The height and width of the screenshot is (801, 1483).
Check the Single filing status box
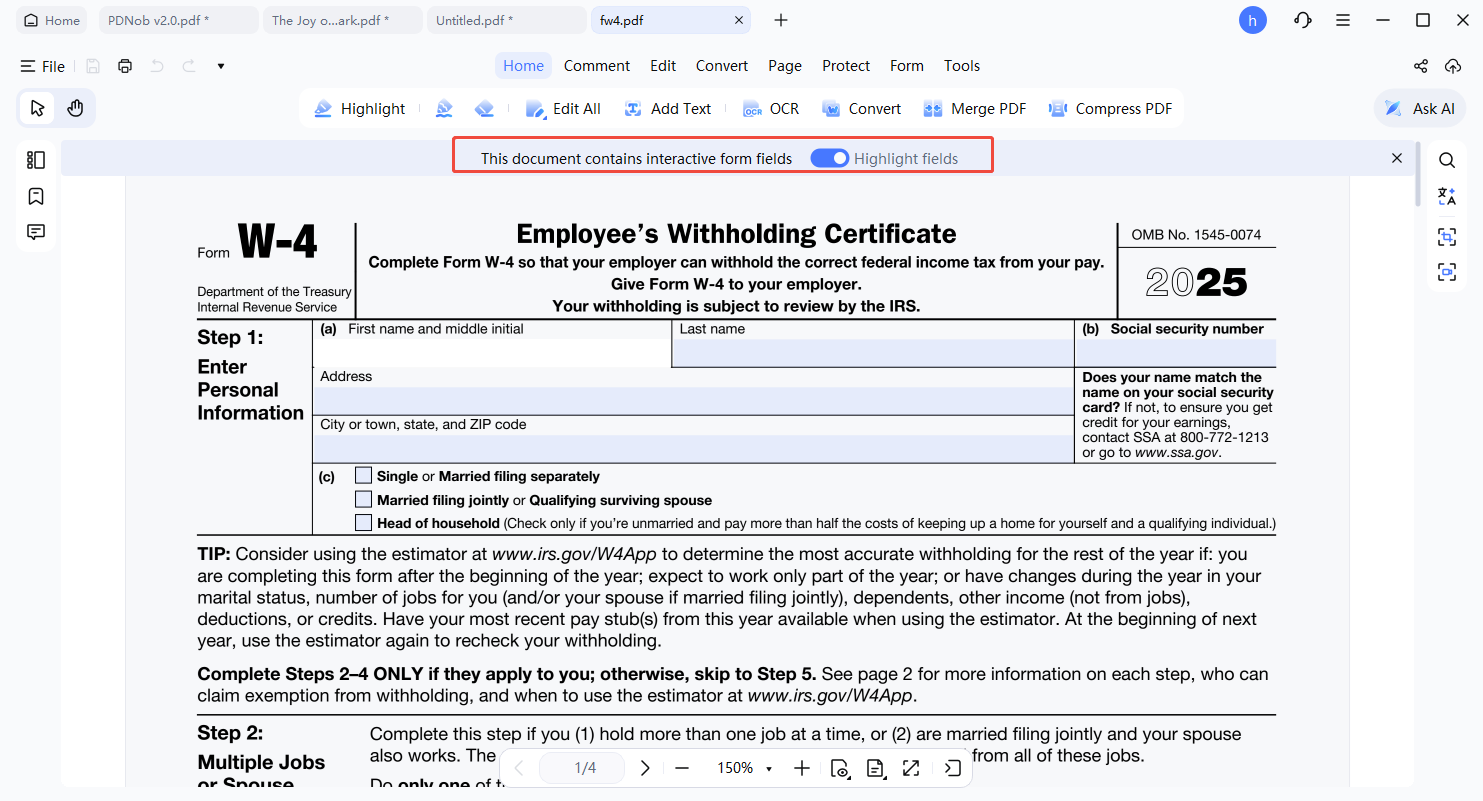coord(363,476)
